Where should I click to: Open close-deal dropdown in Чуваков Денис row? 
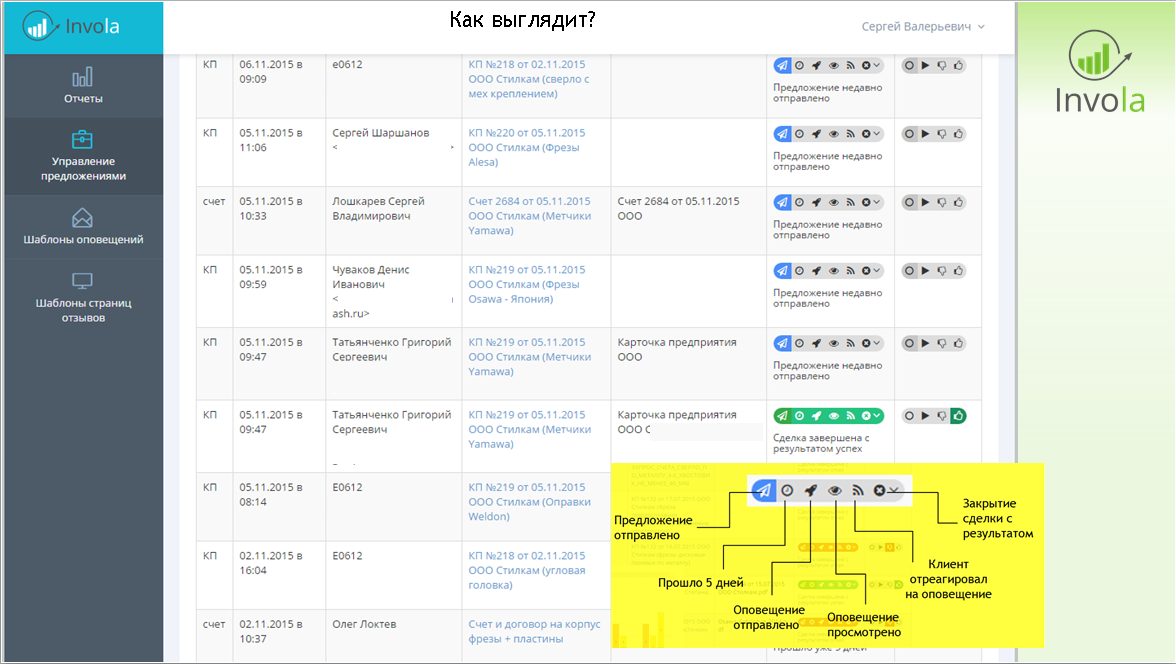tap(870, 270)
